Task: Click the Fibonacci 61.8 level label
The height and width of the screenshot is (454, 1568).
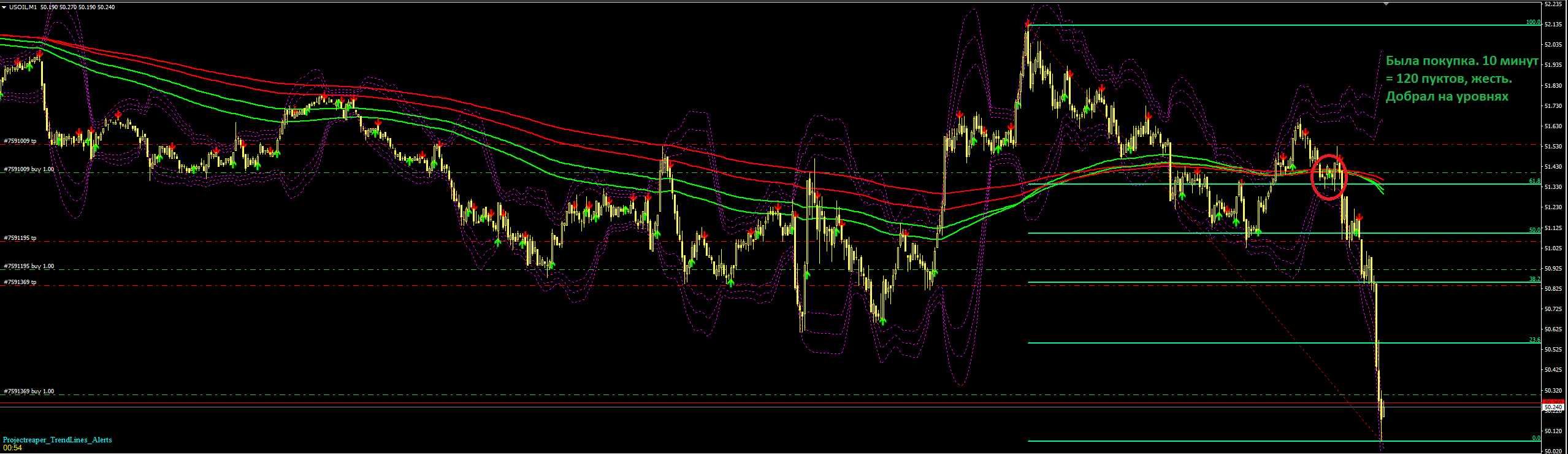Action: coord(1534,181)
